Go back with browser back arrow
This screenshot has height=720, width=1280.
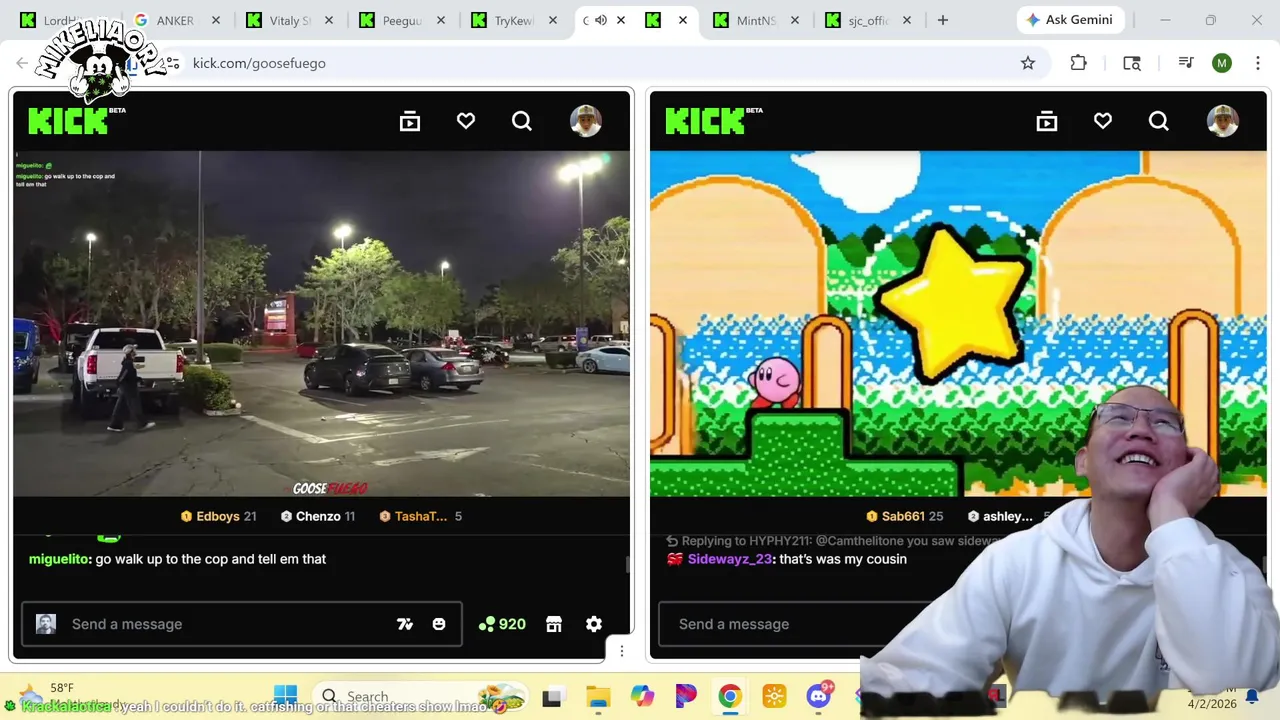coord(22,63)
